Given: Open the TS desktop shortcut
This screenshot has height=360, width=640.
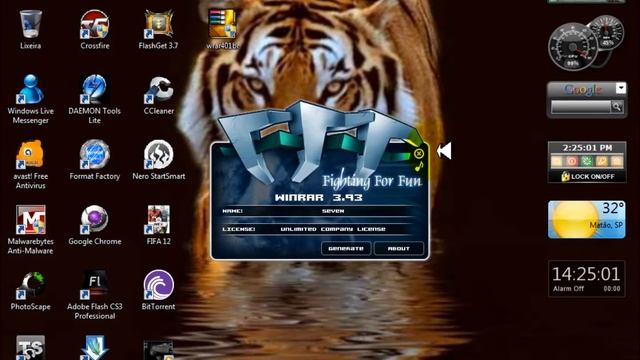Looking at the screenshot, I should pos(31,348).
